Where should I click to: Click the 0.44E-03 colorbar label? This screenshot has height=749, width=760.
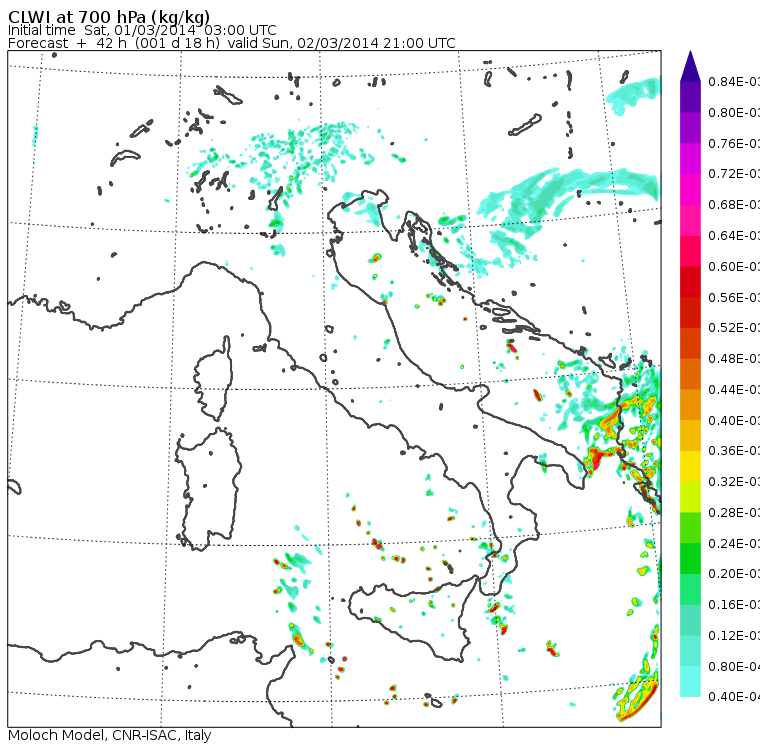734,390
